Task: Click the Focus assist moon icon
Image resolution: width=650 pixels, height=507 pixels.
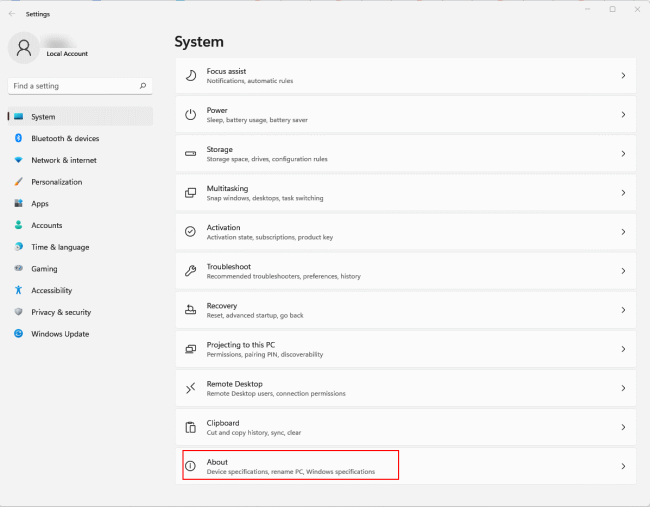Action: click(x=191, y=76)
